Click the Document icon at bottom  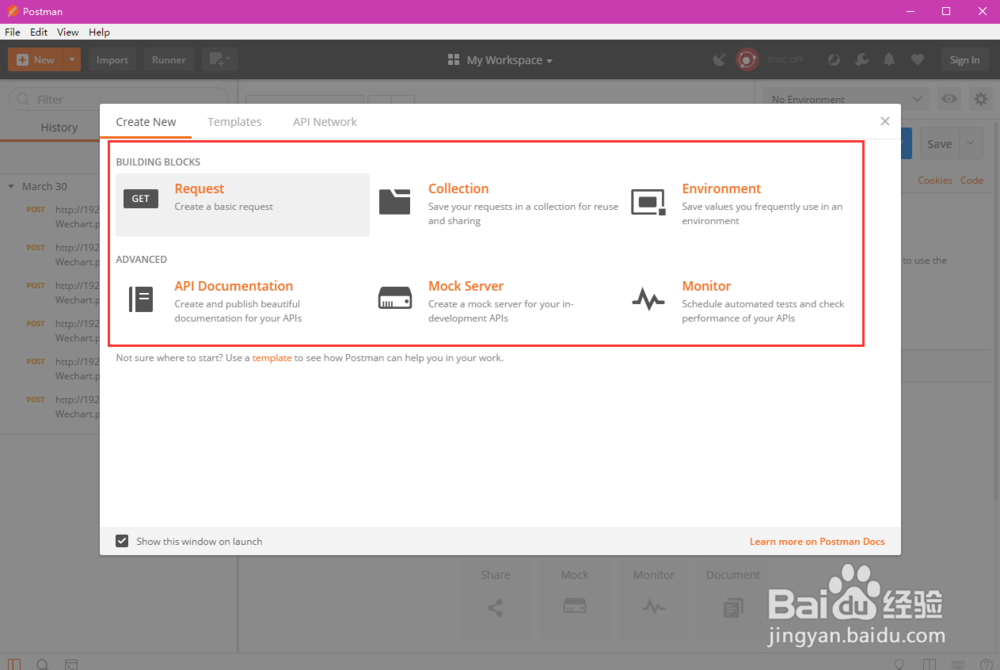point(733,608)
